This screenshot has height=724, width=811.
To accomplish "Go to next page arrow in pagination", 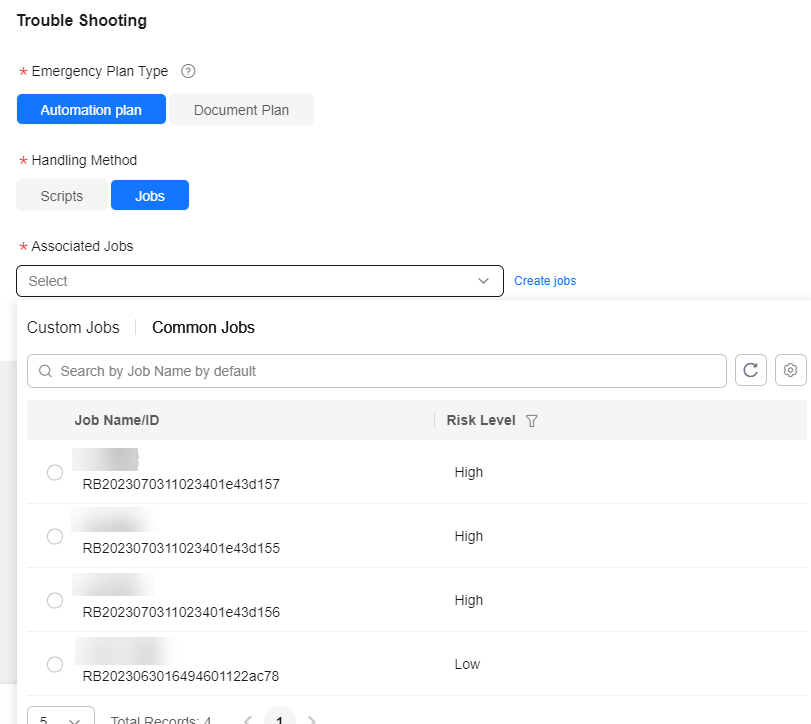I will [x=311, y=719].
